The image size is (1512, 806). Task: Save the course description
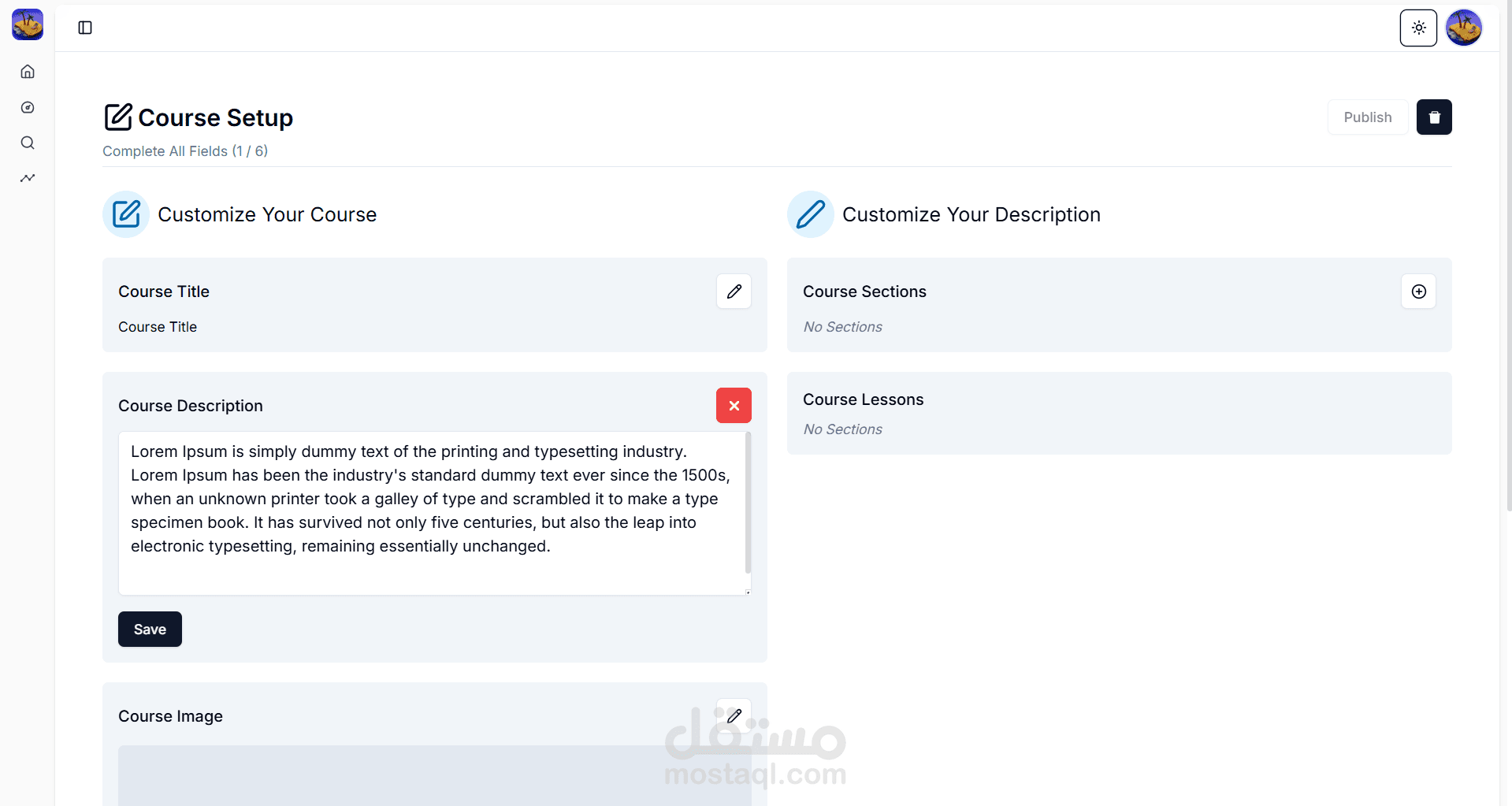click(x=150, y=630)
